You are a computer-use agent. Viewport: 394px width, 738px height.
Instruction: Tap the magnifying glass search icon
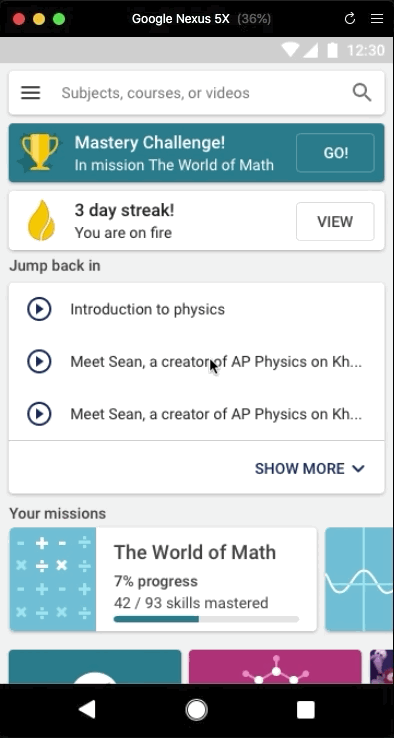(362, 92)
